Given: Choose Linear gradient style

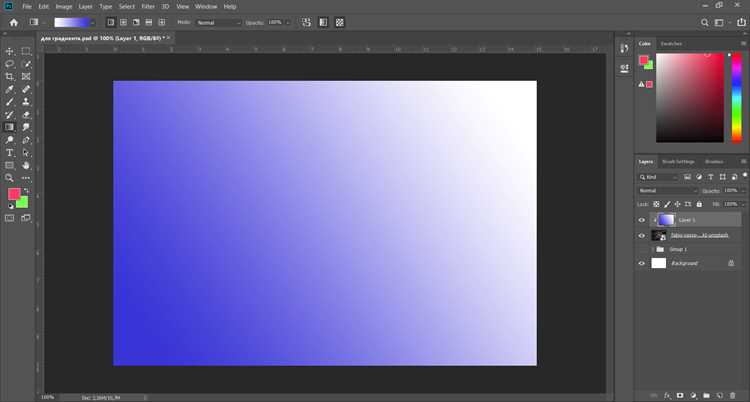Looking at the screenshot, I should pyautogui.click(x=111, y=22).
